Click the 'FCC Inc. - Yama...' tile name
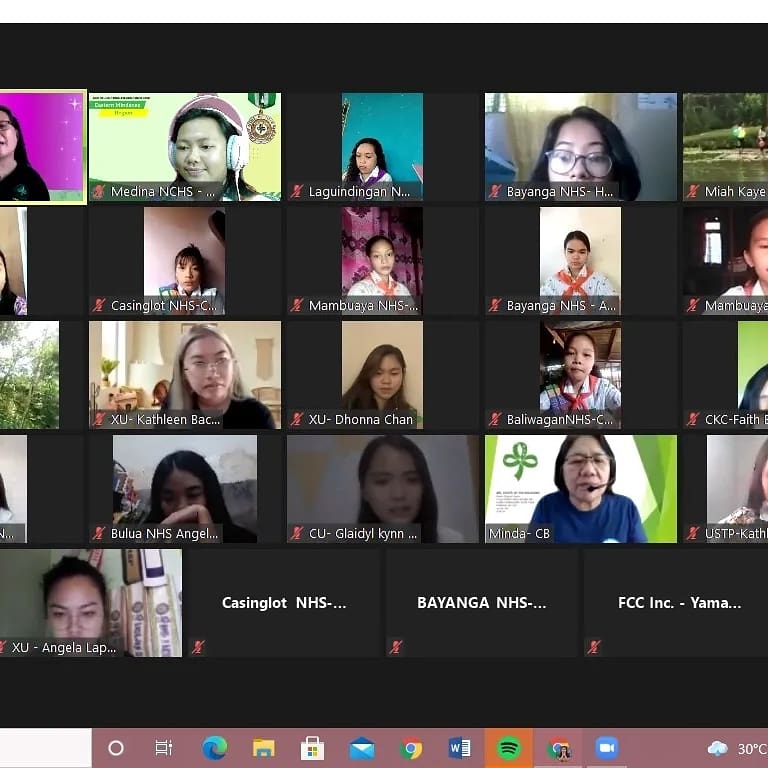 point(679,602)
